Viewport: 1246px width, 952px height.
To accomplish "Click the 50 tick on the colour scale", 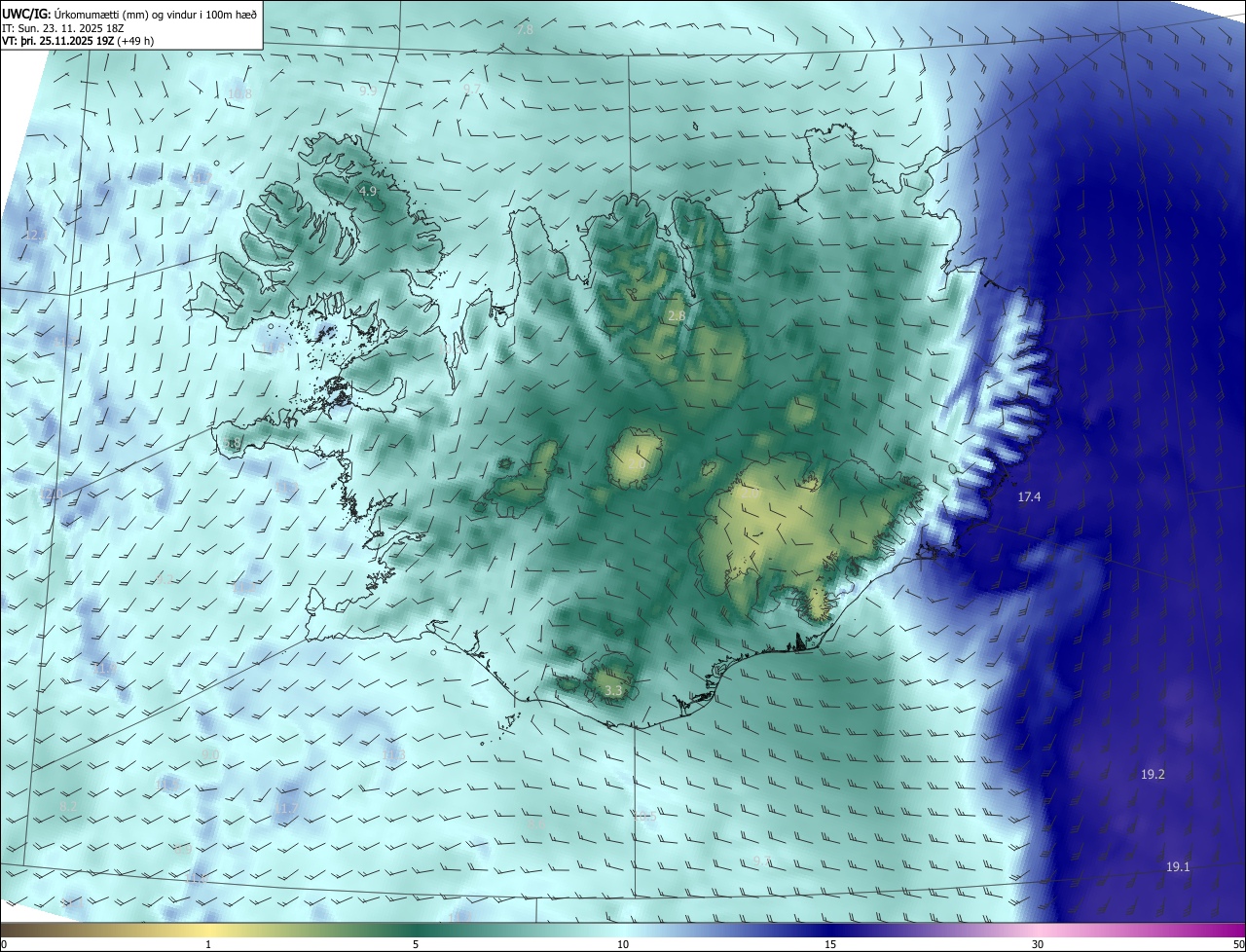I will click(1238, 945).
